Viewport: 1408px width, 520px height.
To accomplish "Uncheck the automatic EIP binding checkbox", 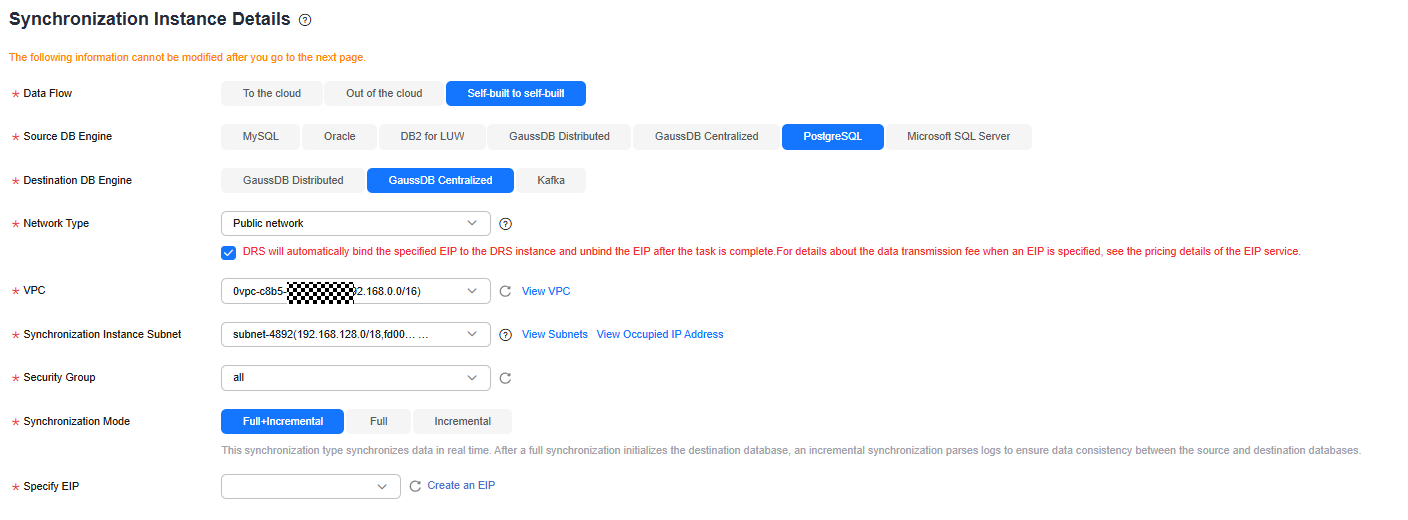I will pyautogui.click(x=228, y=252).
